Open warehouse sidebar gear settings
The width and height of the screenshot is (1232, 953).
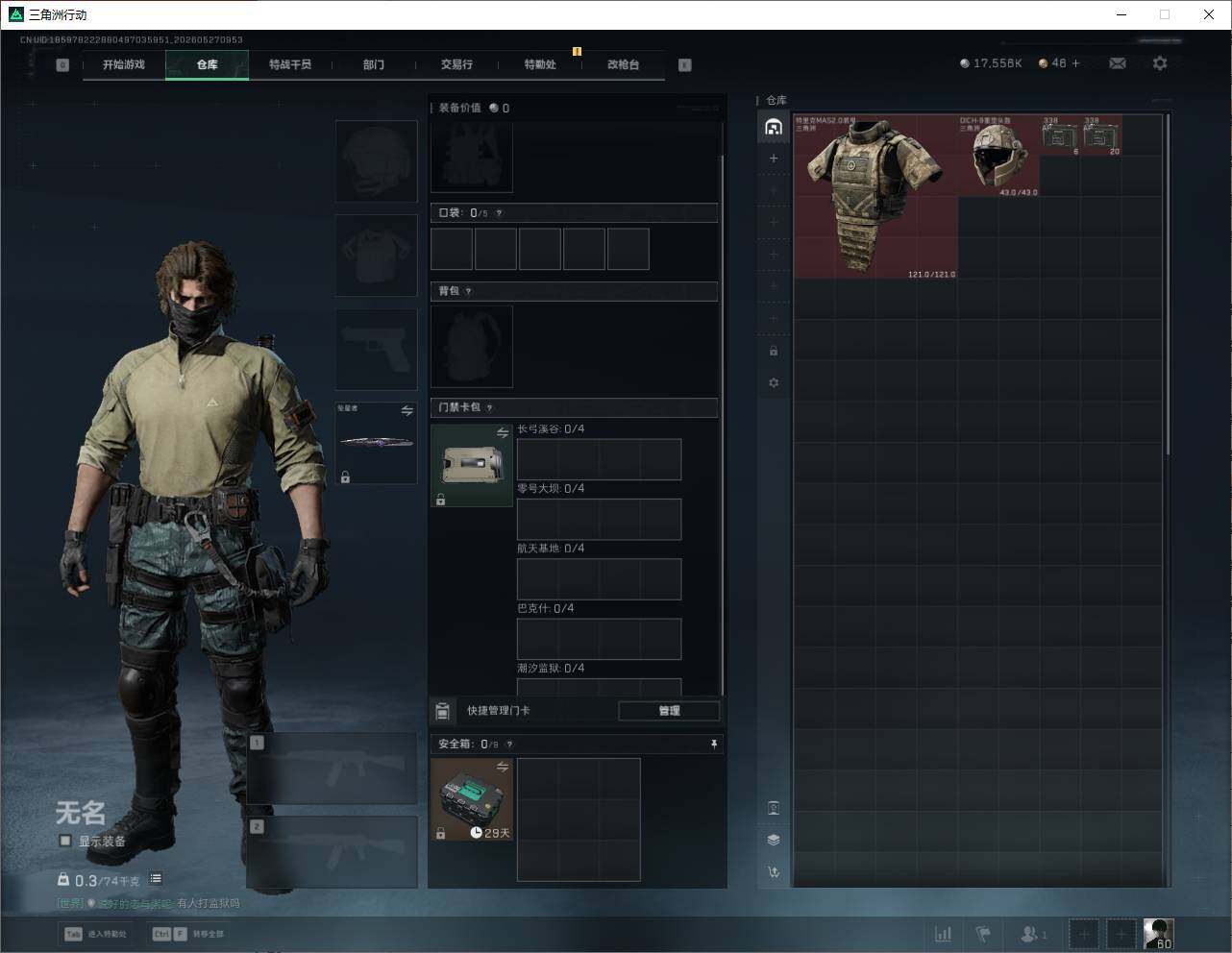point(774,382)
